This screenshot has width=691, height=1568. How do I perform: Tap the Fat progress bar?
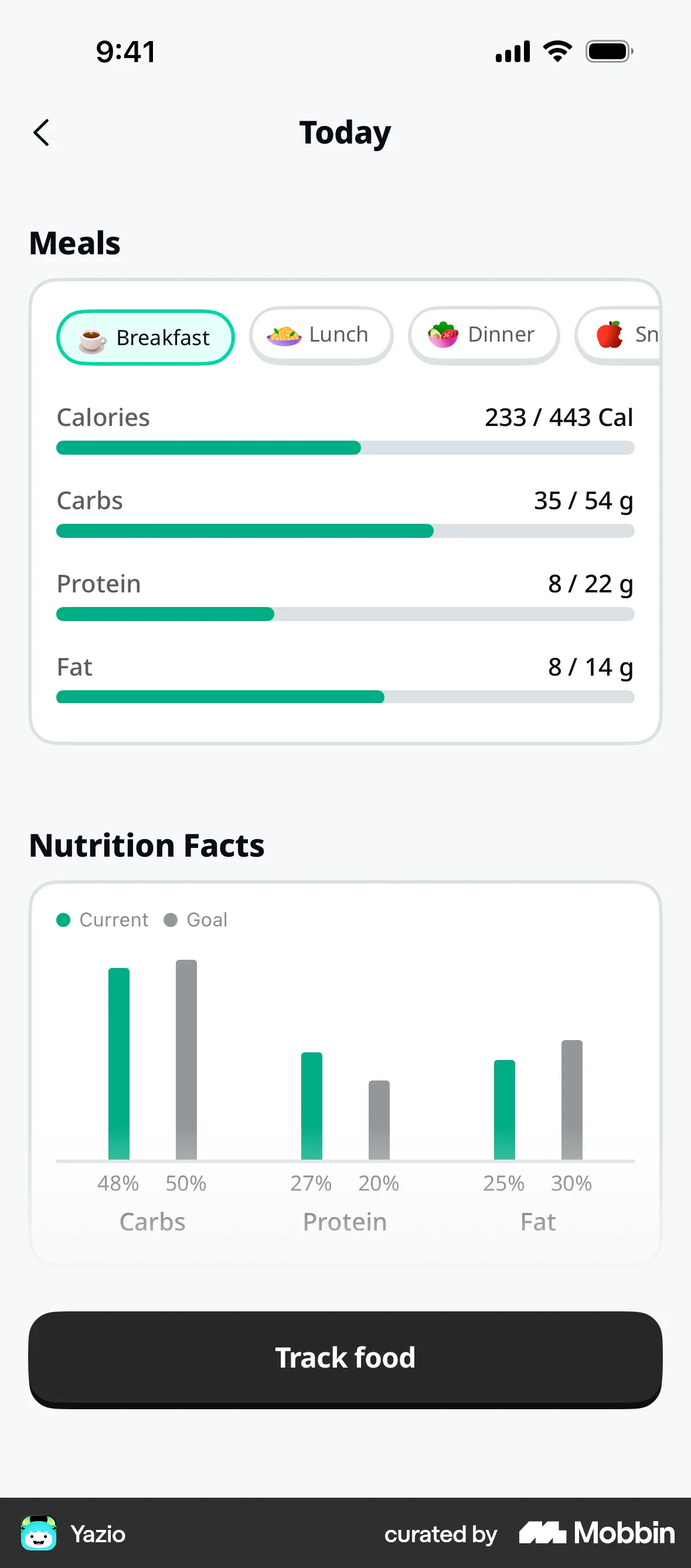(x=345, y=697)
